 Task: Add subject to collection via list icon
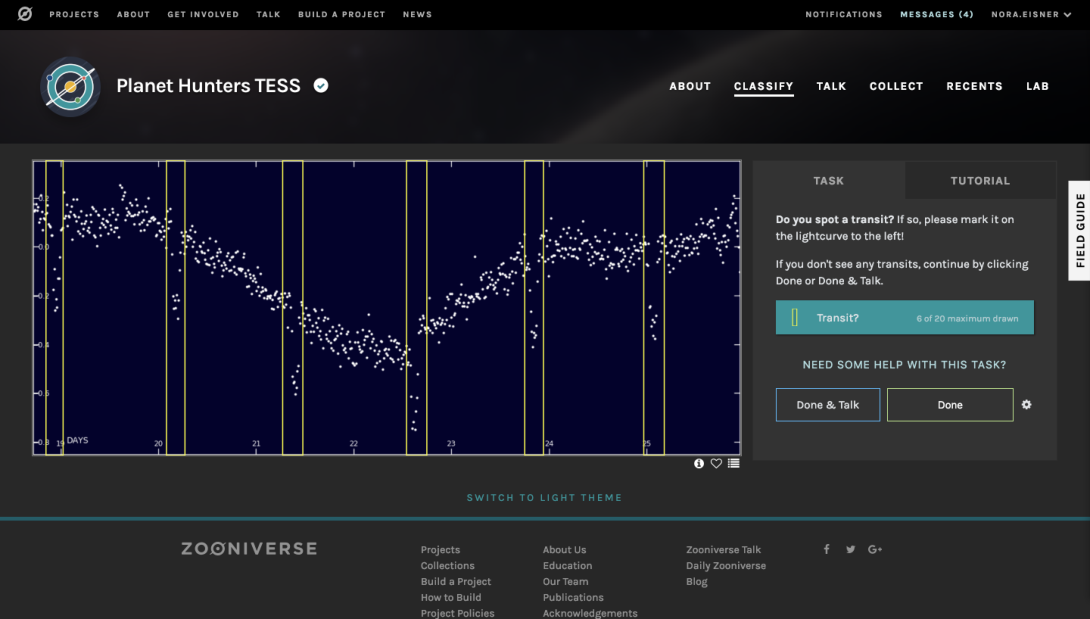coord(733,463)
